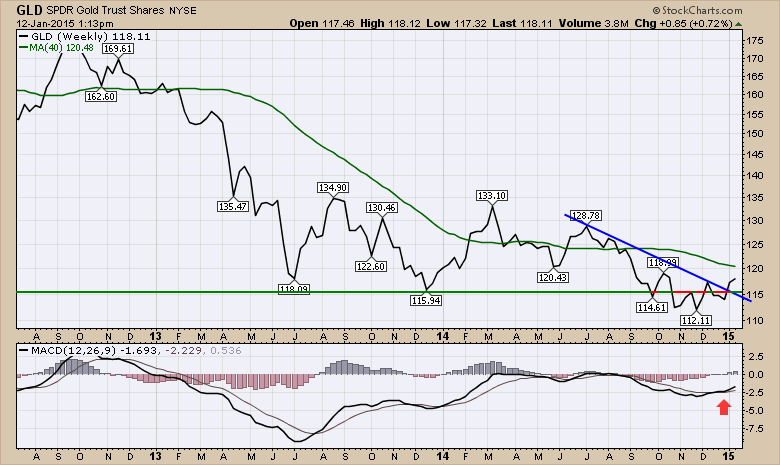Click the Volume 3.8M value
The width and height of the screenshot is (780, 465).
pyautogui.click(x=594, y=23)
